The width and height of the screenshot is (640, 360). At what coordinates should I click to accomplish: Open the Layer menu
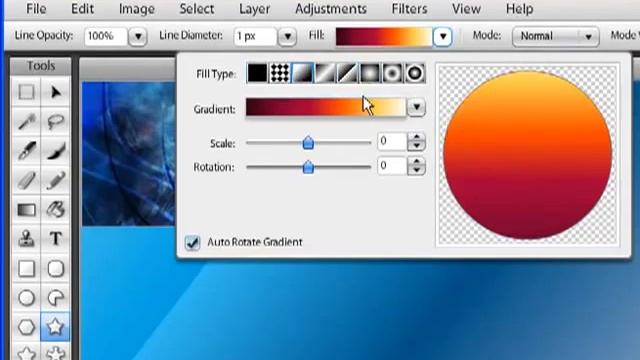[254, 9]
